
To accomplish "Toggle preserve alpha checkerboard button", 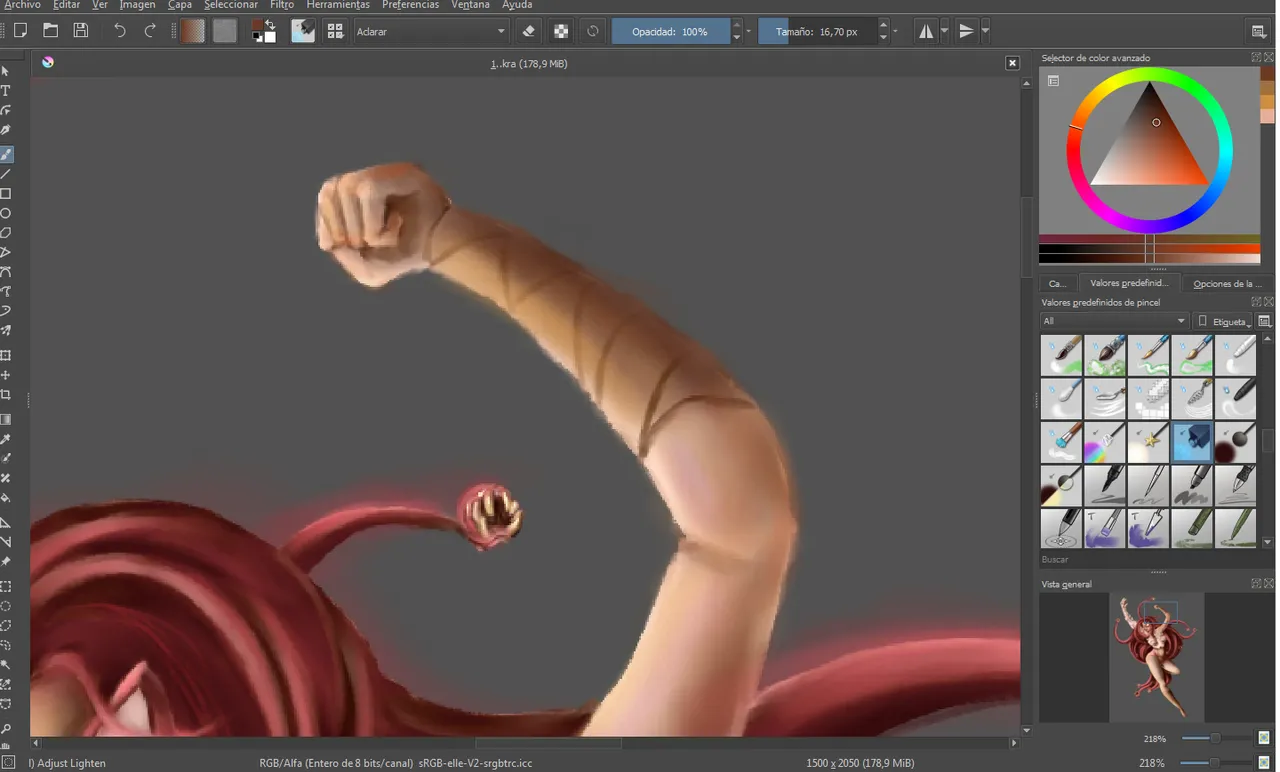I will coord(561,31).
